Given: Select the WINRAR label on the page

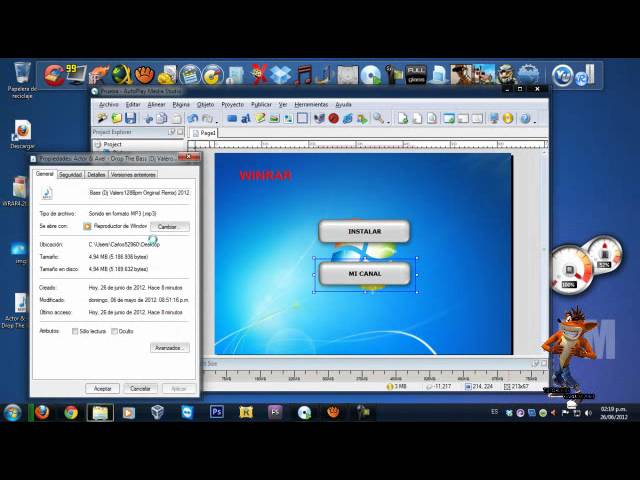Looking at the screenshot, I should click(265, 176).
